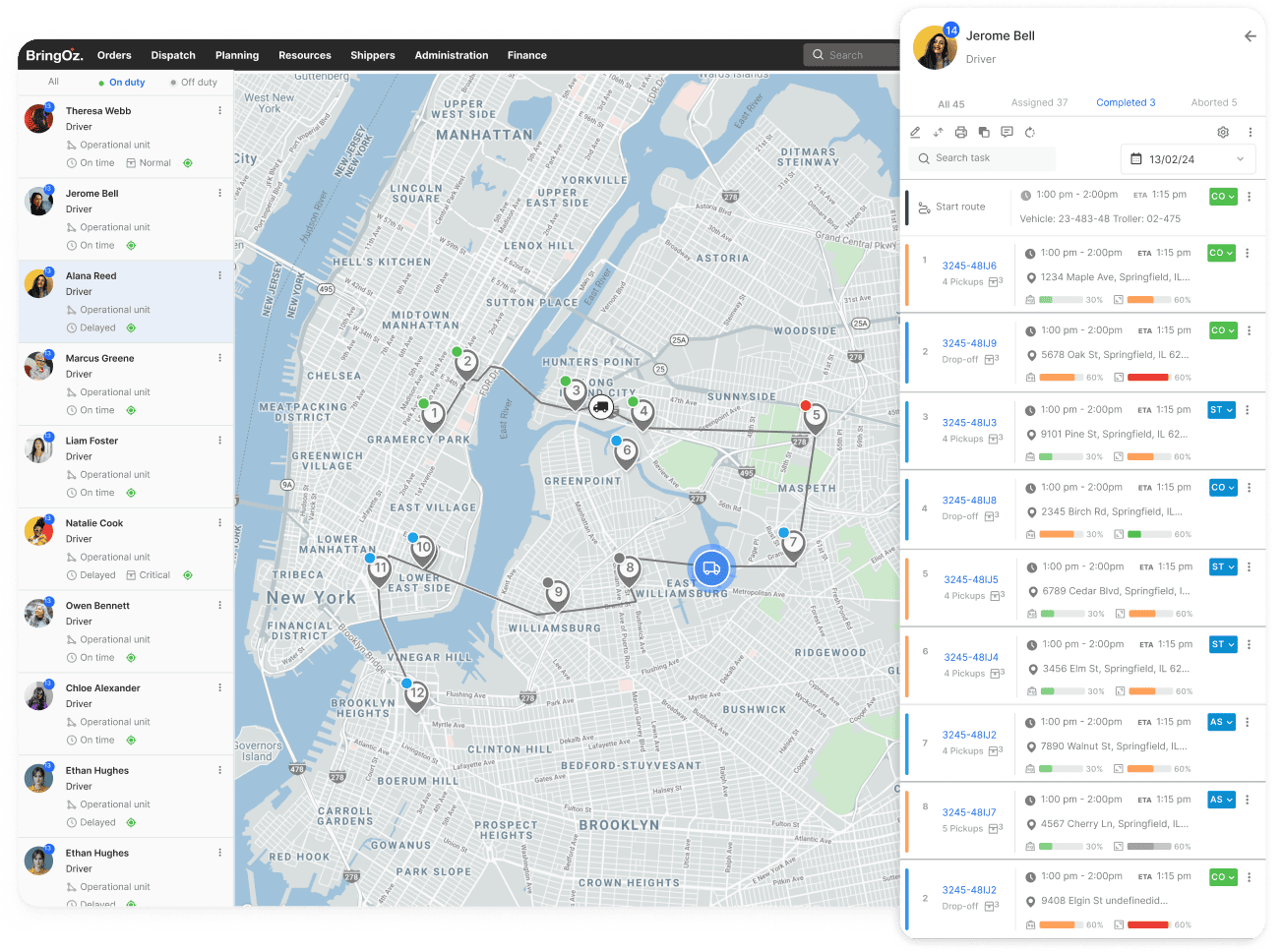1283x952 pixels.
Task: Go back using the arrow beside Jerome Bell
Action: (x=1250, y=36)
